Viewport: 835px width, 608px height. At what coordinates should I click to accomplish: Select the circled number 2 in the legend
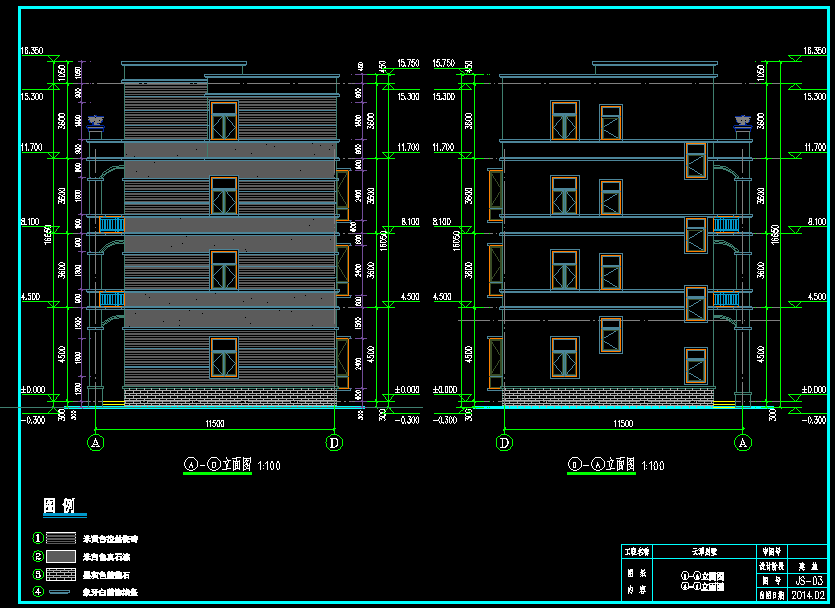(x=38, y=556)
